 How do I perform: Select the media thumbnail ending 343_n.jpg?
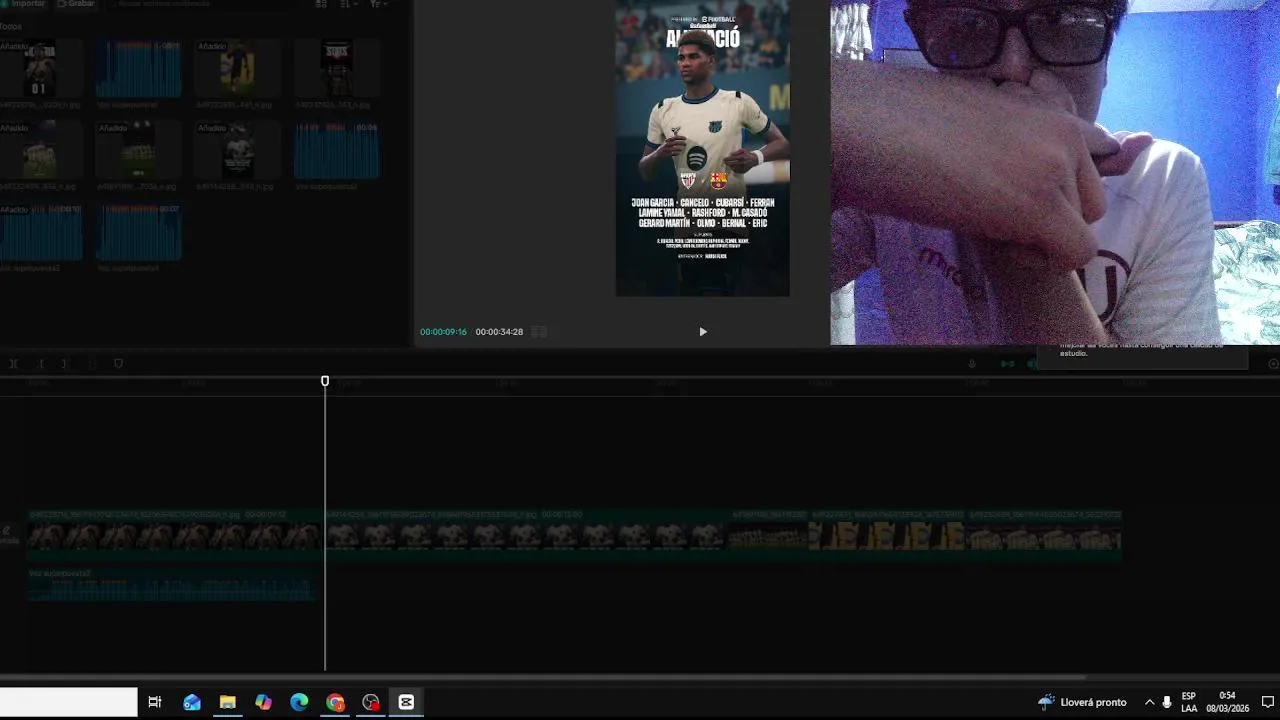[336, 68]
